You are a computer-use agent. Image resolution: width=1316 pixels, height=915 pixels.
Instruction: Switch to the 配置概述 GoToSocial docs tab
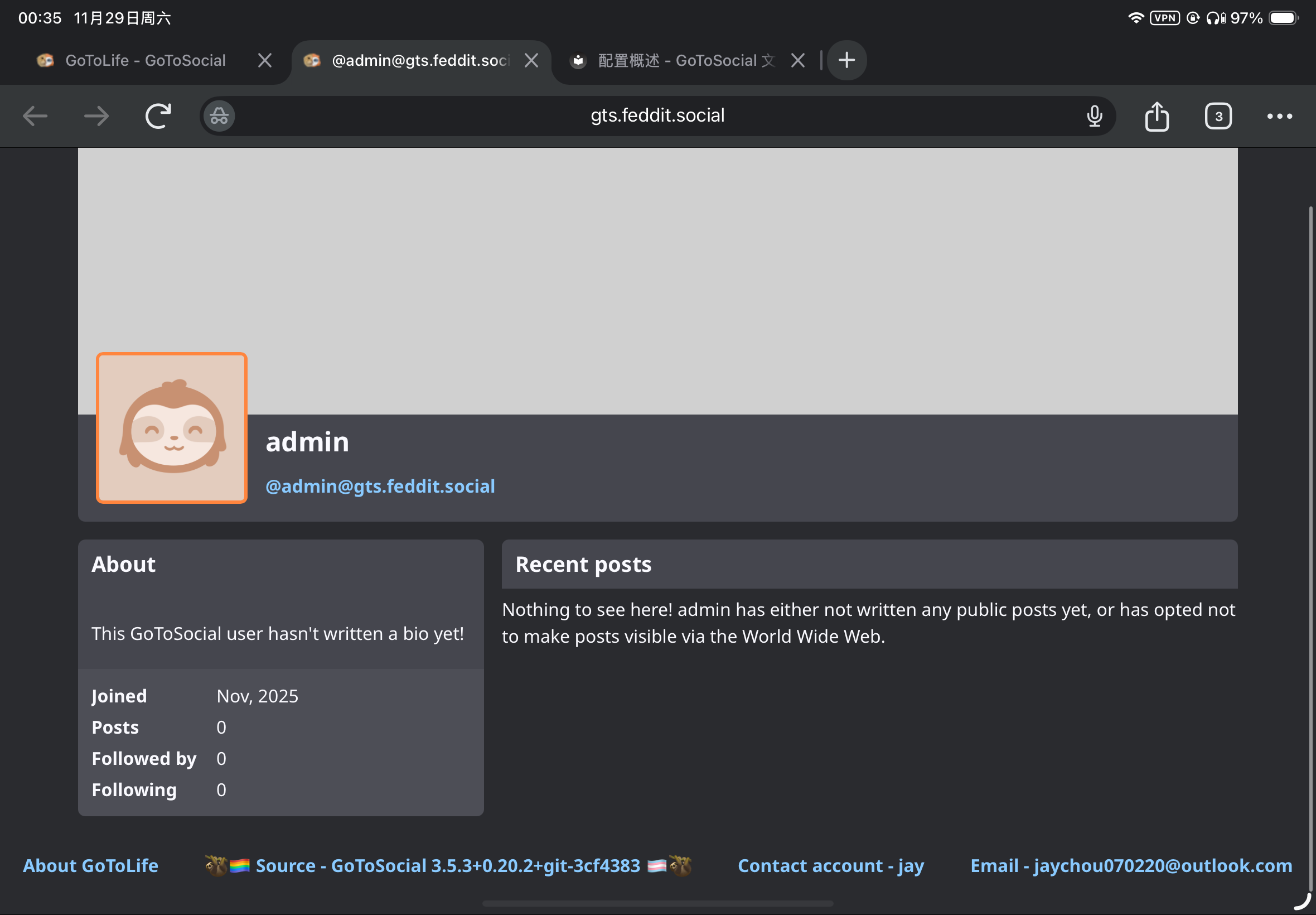point(685,60)
